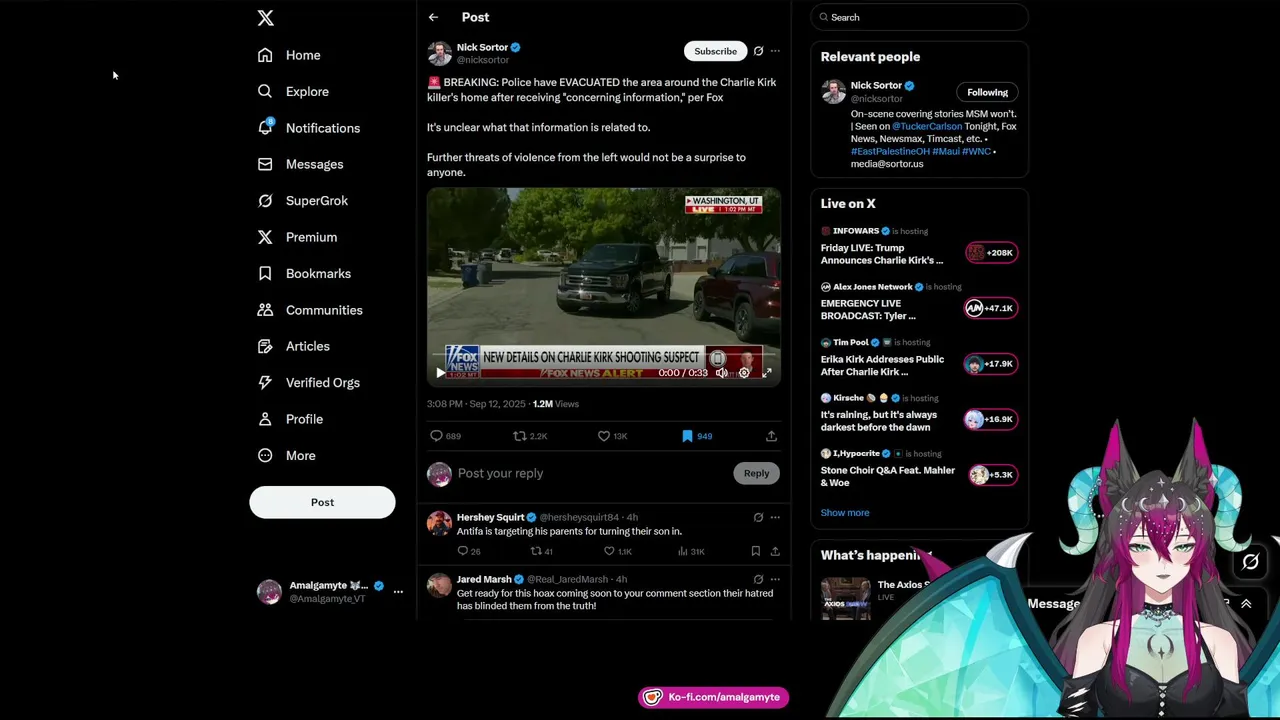Open the Kofi.com/amalgamyte link
This screenshot has width=1280, height=720.
coord(714,697)
